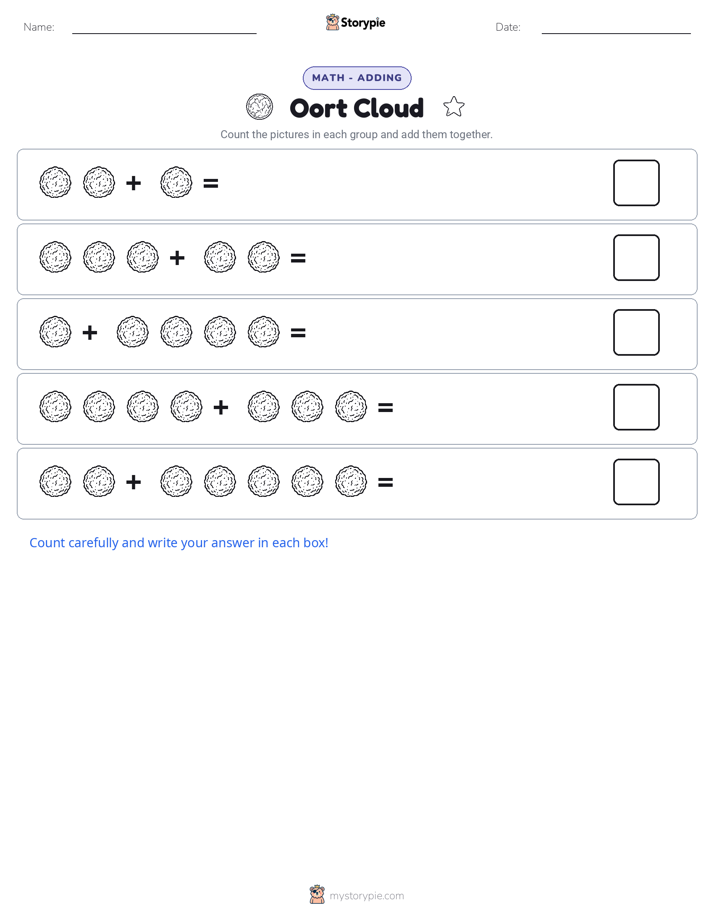Click the equals sign in the fifth row

pos(385,483)
